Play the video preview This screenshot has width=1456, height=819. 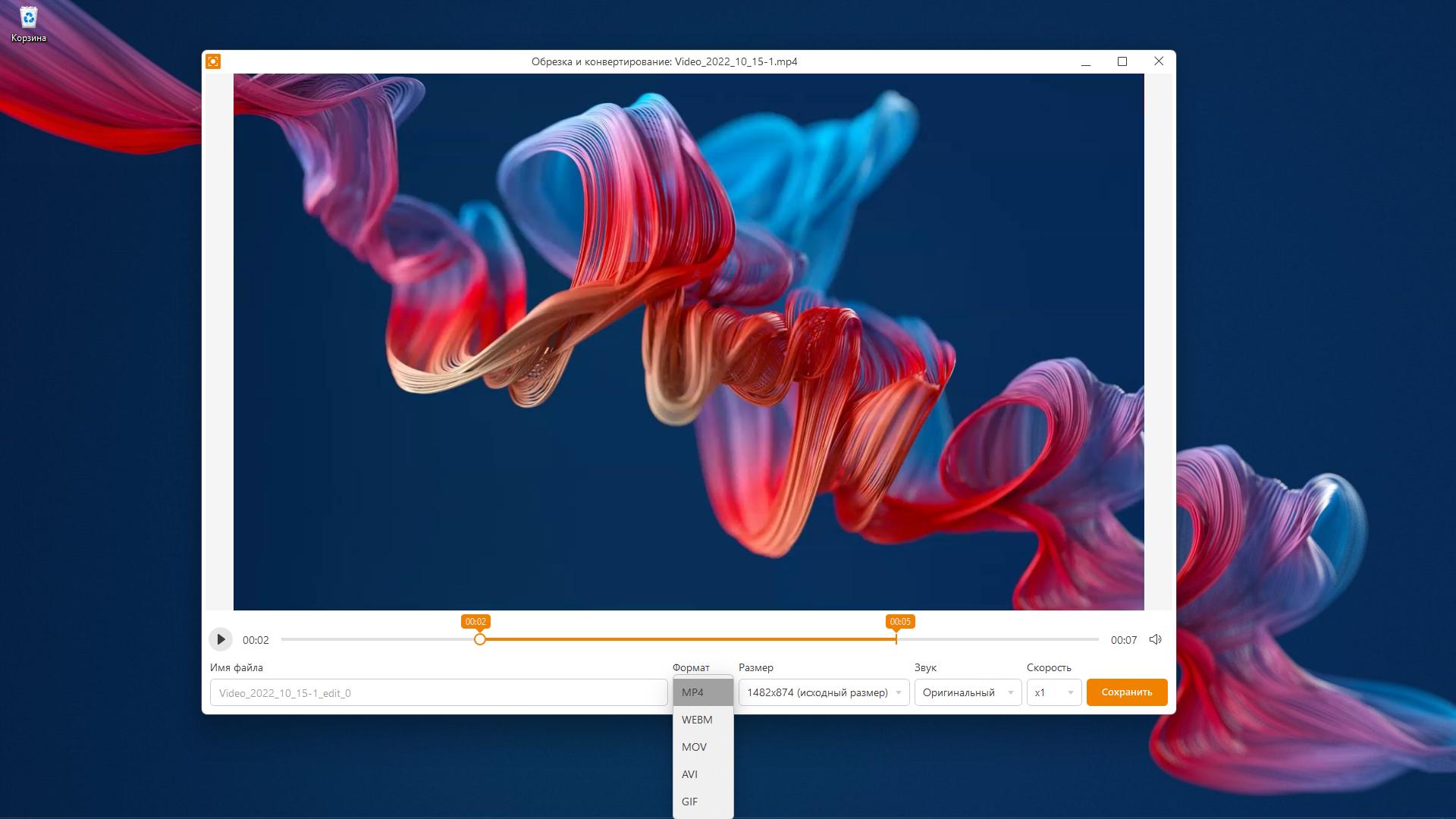coord(221,639)
